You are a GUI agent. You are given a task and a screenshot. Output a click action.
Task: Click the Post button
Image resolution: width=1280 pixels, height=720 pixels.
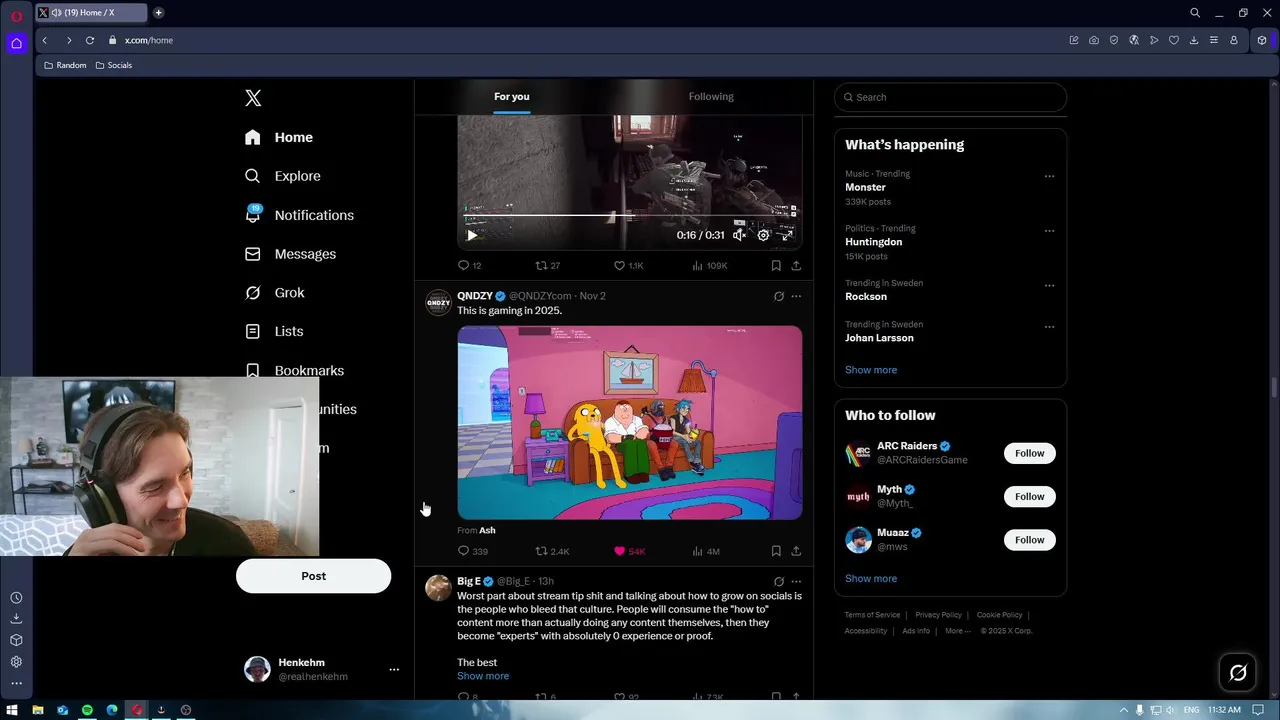(313, 576)
